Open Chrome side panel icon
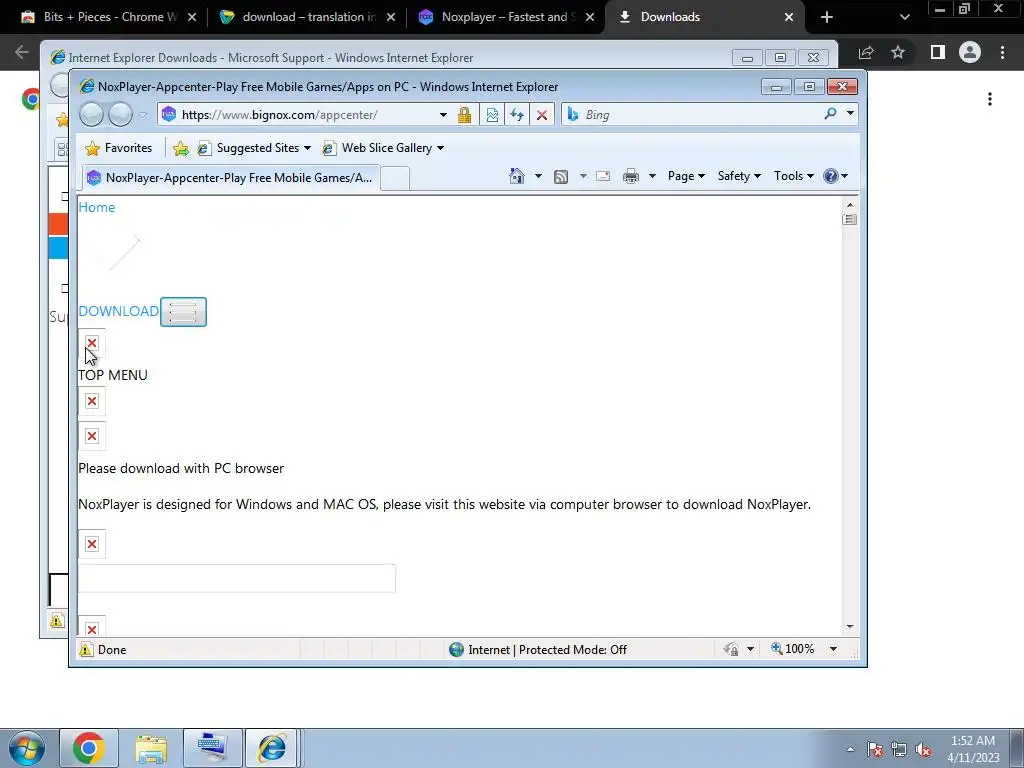 click(938, 52)
